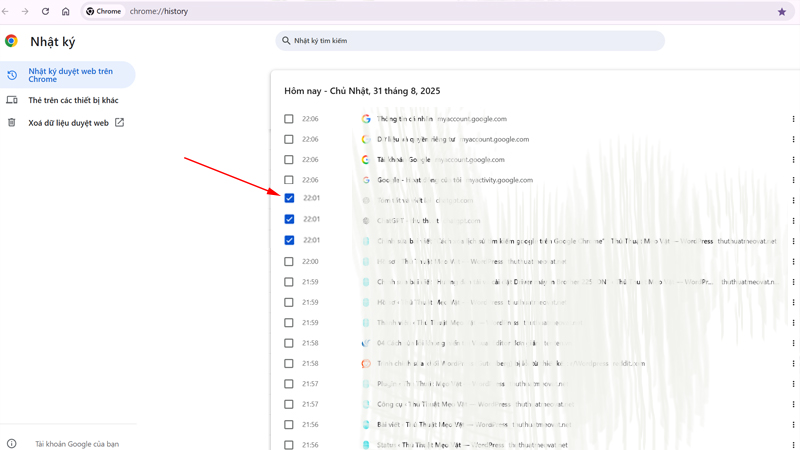Viewport: 800px width, 450px height.
Task: Tick the checkbox of the first 22:06 entry
Action: click(289, 119)
